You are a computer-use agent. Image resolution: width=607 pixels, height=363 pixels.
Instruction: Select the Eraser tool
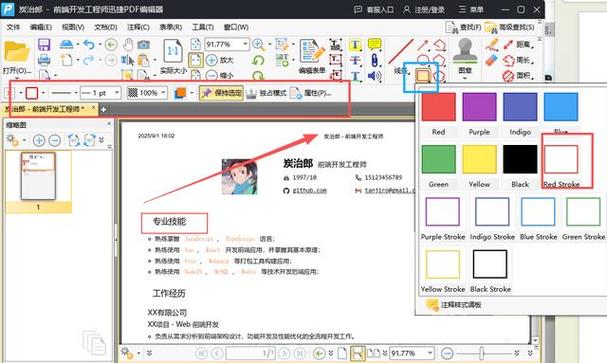(x=491, y=60)
